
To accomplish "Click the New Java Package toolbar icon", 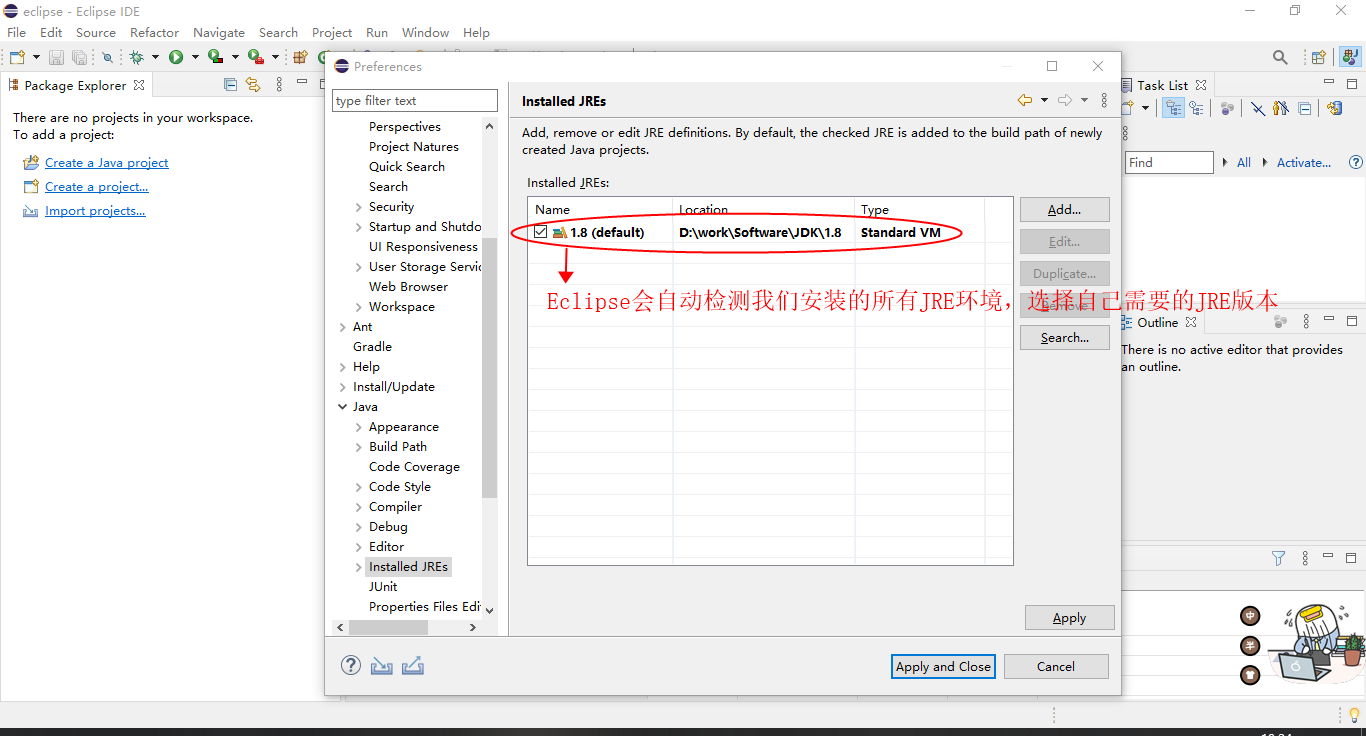I will point(299,57).
